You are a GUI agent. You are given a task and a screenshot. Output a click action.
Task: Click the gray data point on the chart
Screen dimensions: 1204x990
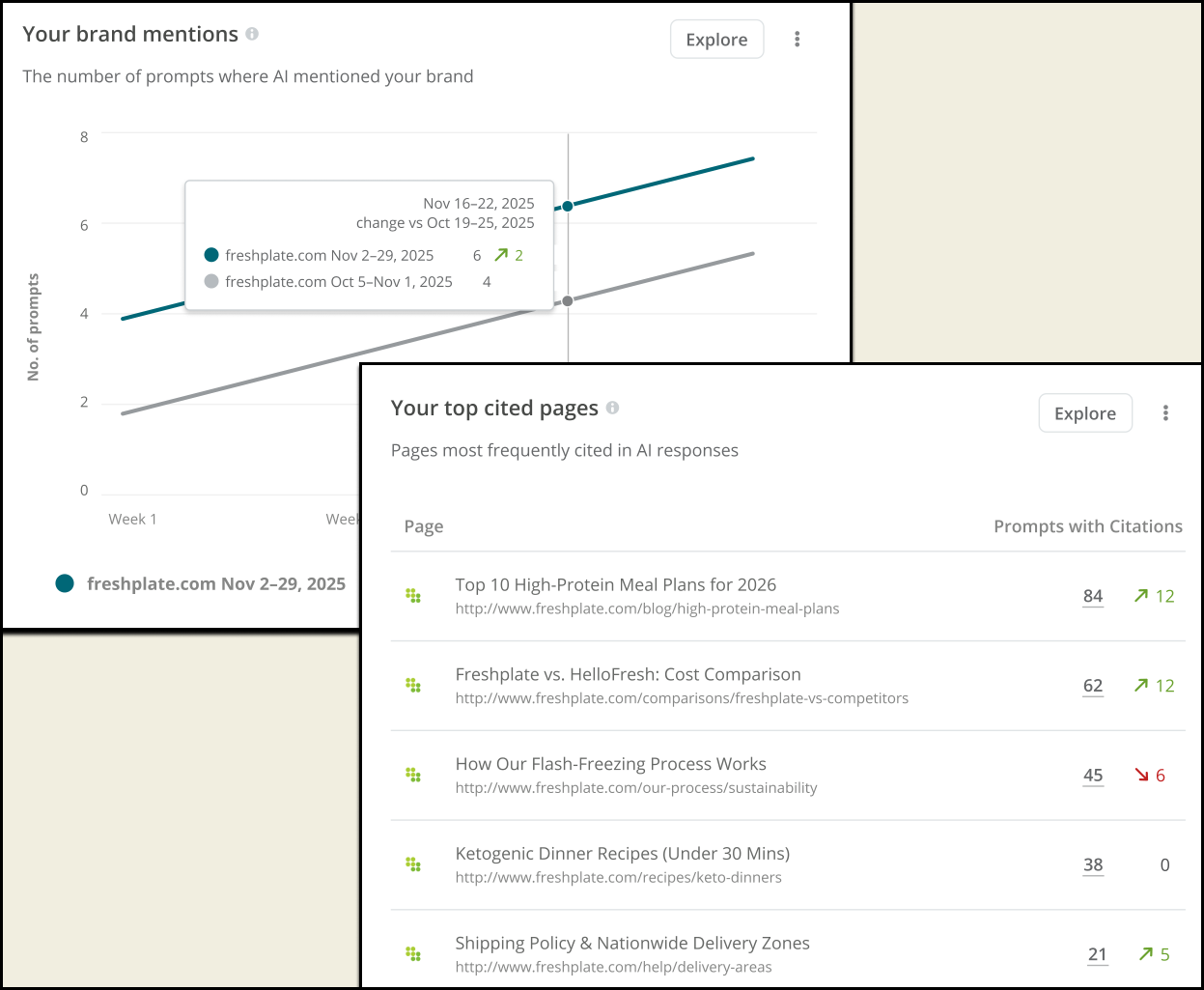click(568, 301)
